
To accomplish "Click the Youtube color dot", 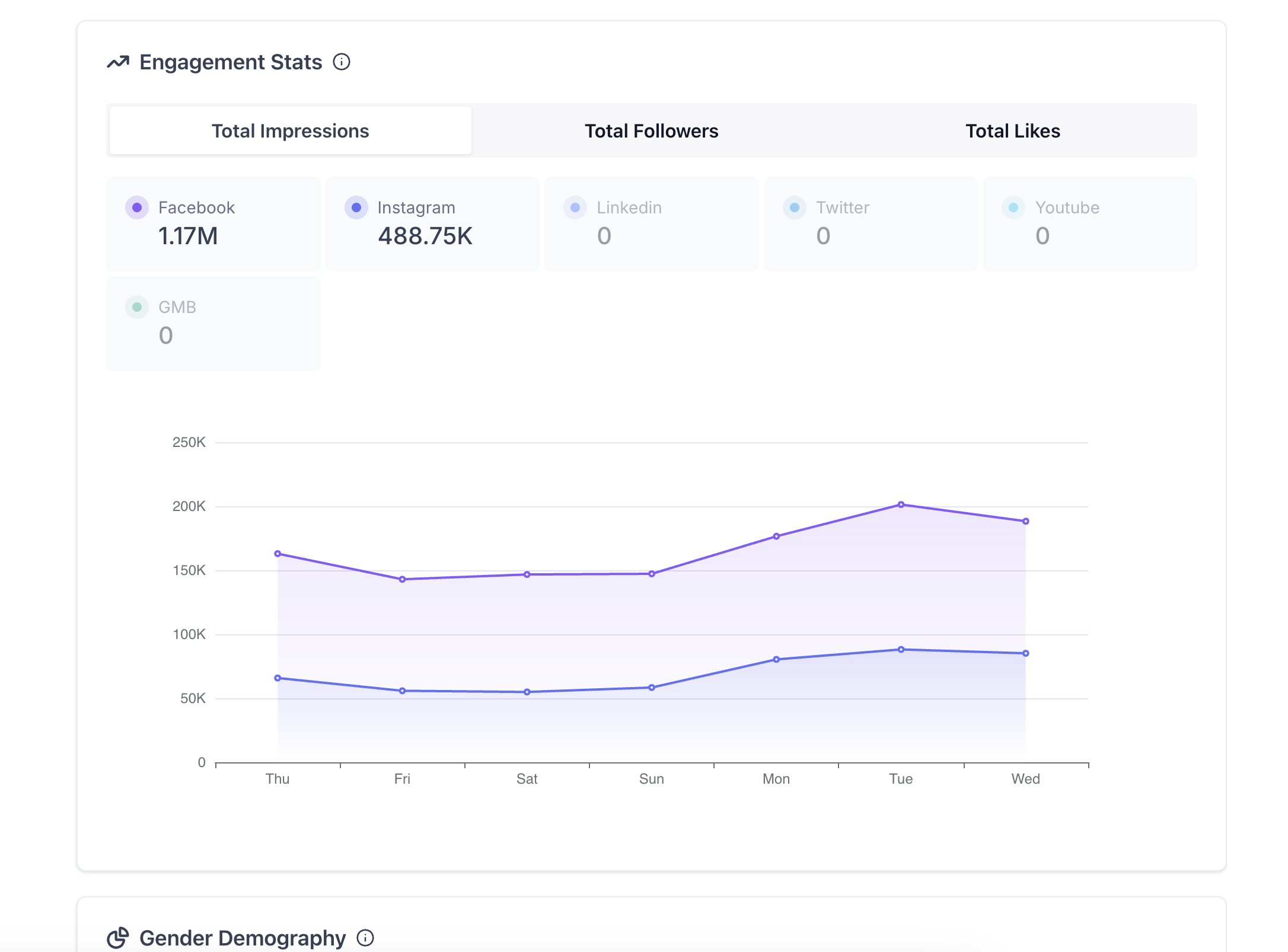I will tap(1013, 207).
